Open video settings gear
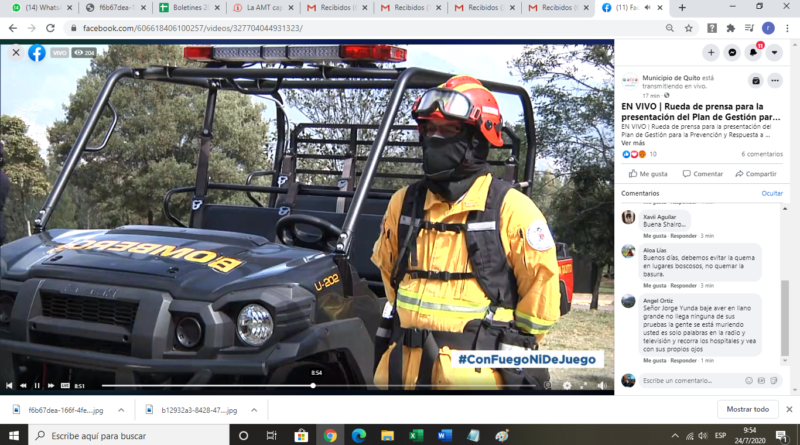The image size is (800, 445). pos(567,386)
